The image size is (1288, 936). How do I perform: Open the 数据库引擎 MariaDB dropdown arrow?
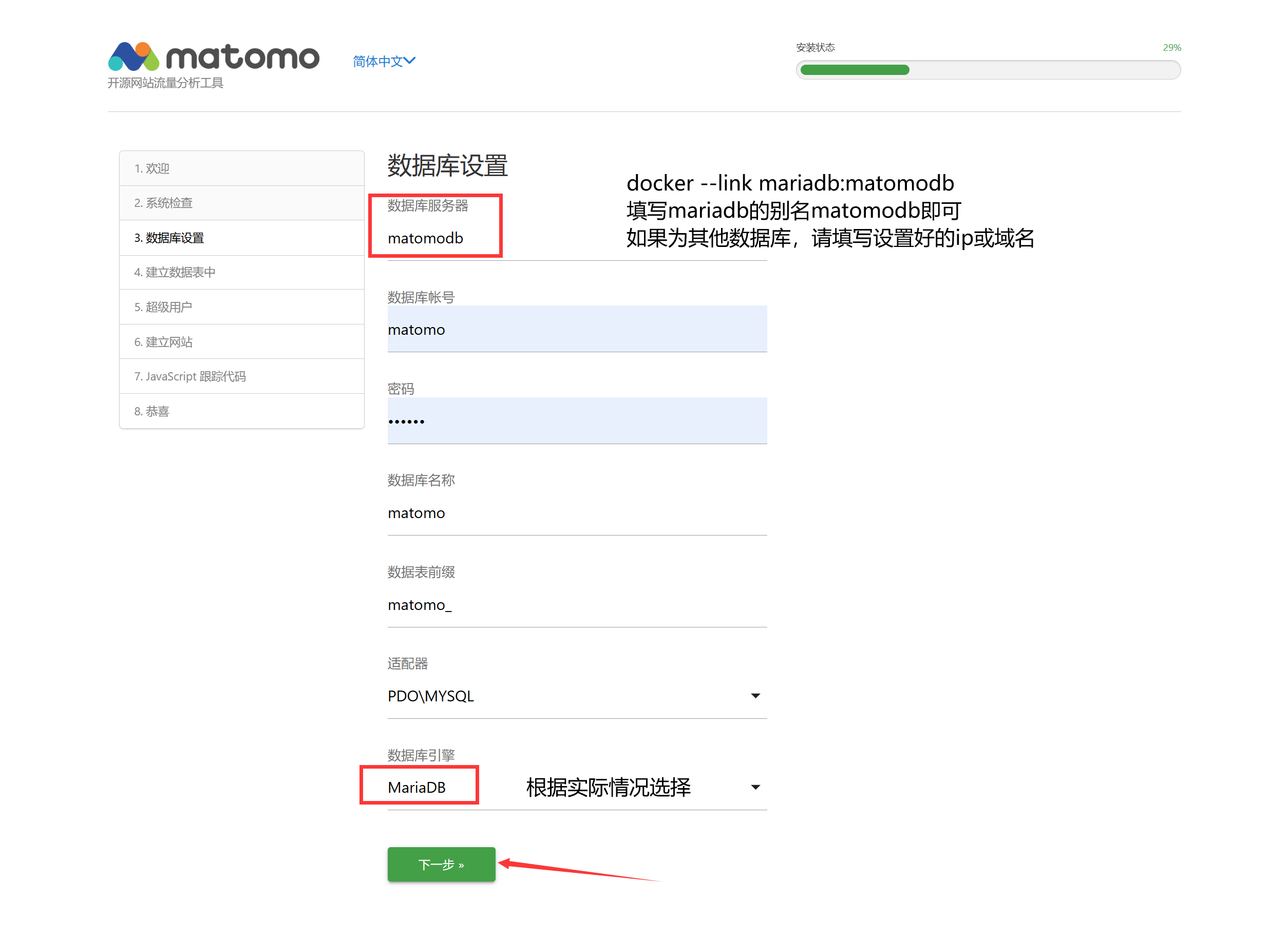point(755,787)
